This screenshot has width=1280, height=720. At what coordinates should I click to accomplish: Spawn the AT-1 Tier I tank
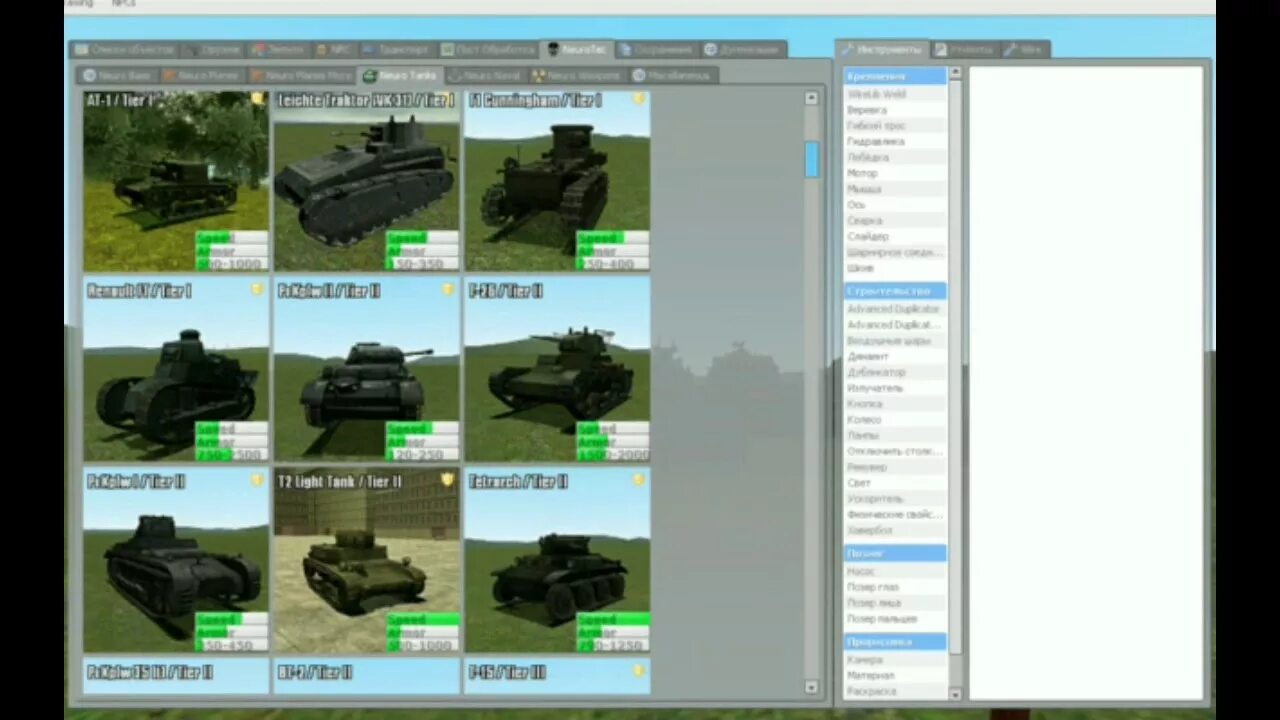(176, 181)
